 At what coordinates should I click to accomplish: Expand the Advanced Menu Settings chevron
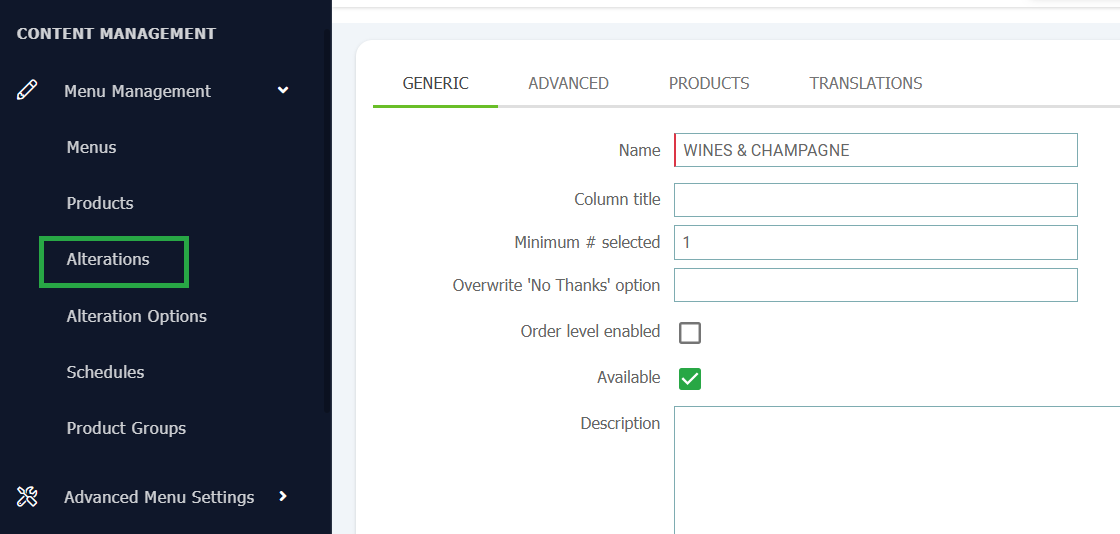[283, 496]
